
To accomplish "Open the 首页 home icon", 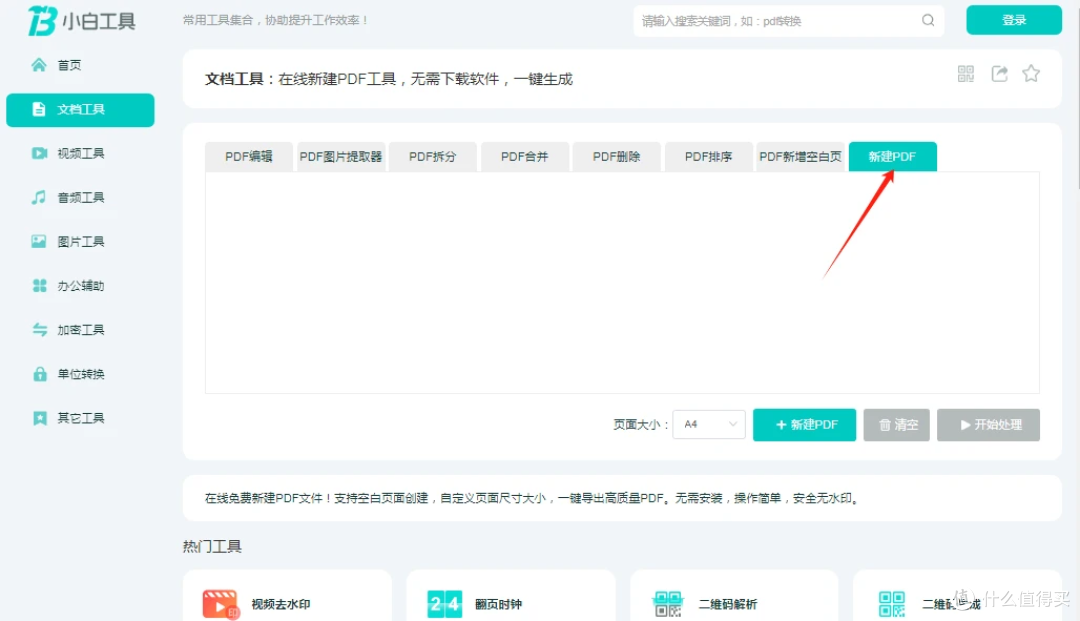I will coord(39,65).
